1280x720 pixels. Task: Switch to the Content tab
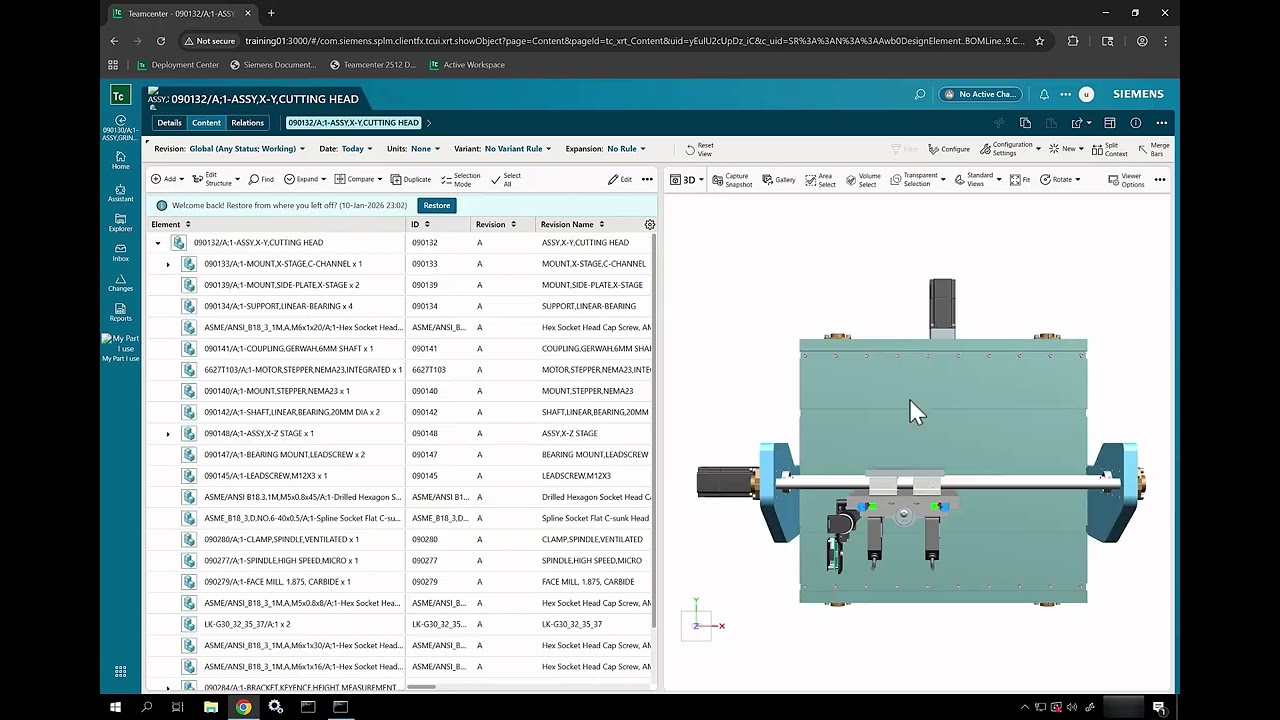(207, 123)
